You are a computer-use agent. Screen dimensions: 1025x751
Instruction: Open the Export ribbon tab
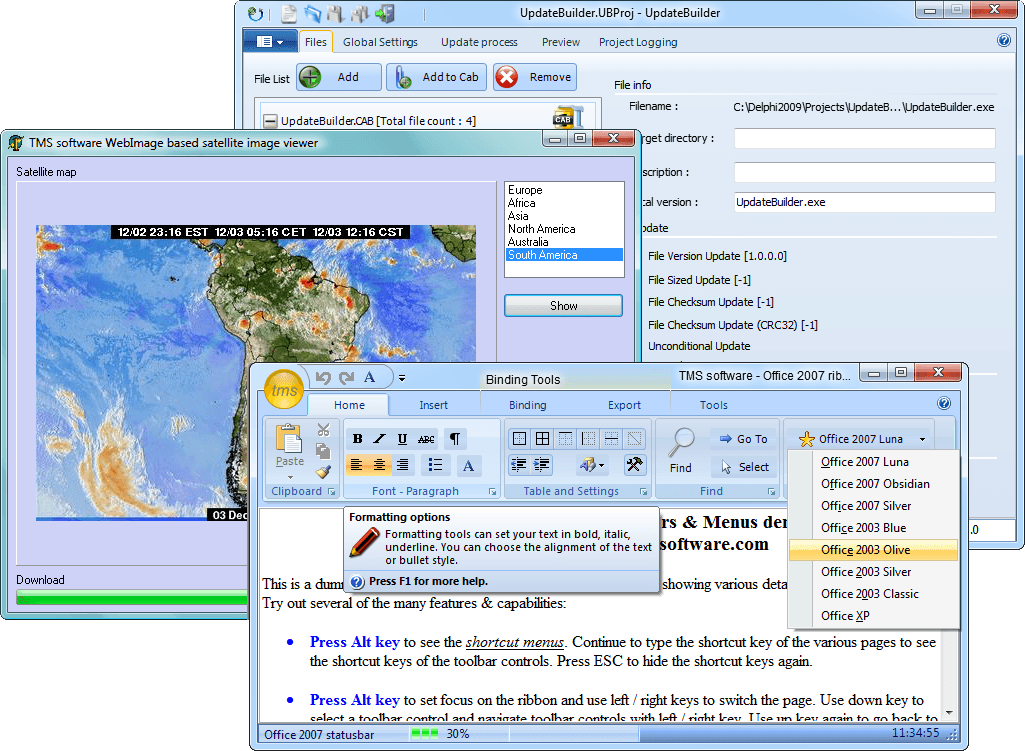click(x=624, y=405)
